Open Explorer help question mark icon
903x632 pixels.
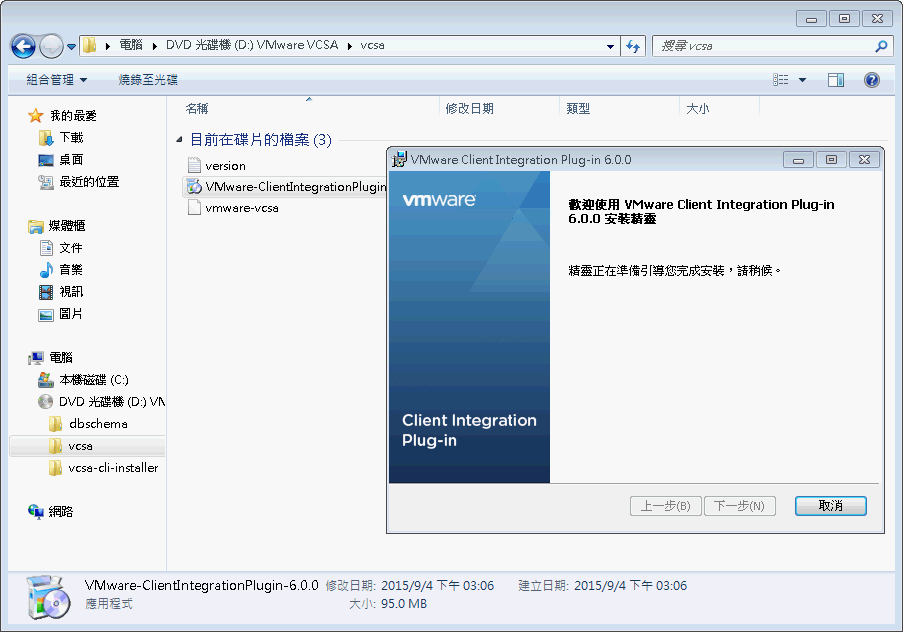[x=872, y=80]
